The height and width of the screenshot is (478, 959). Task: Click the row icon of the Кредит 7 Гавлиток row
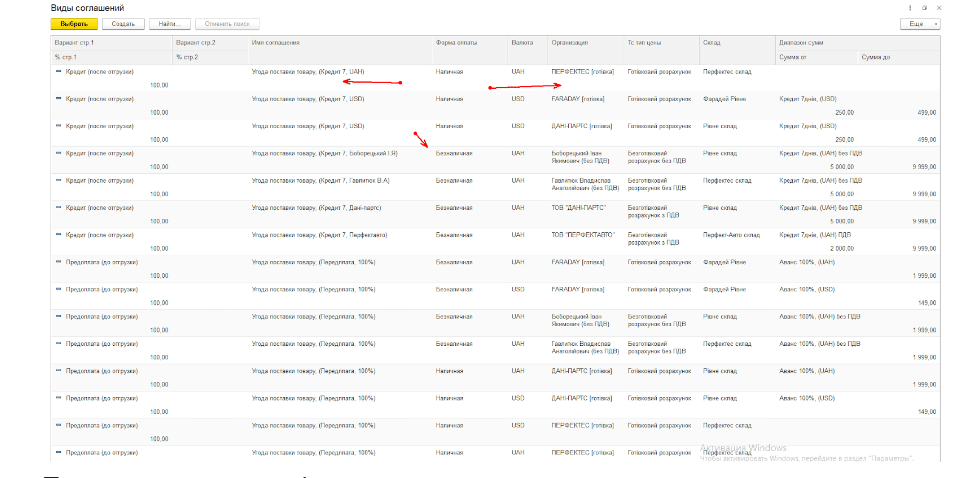pyautogui.click(x=59, y=180)
